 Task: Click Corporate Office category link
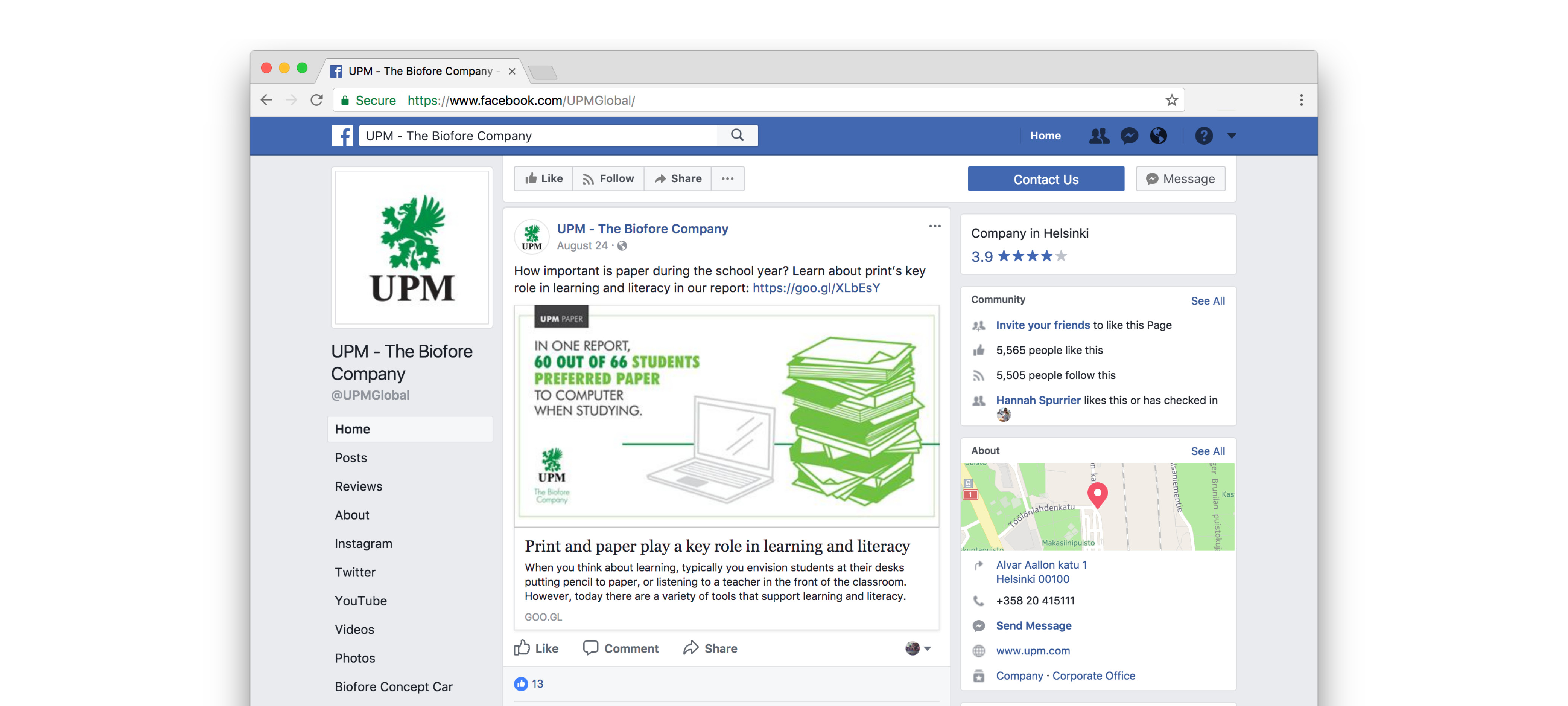(1093, 676)
